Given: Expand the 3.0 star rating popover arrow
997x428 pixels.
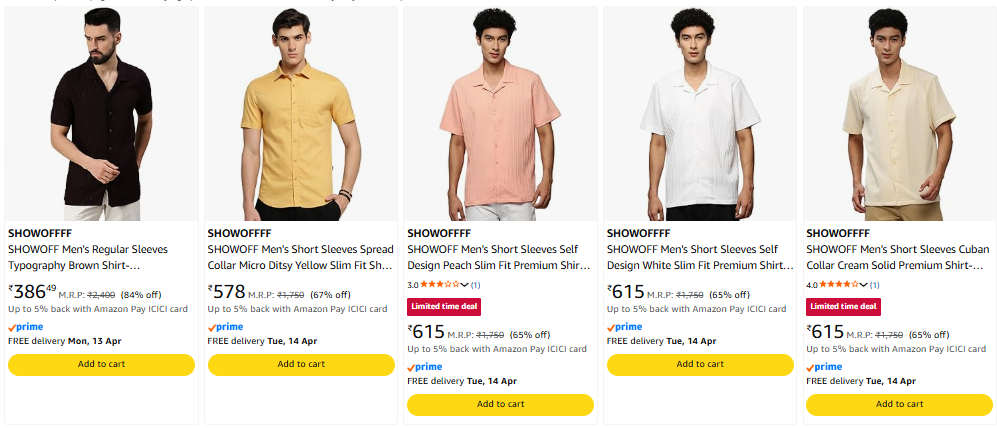Looking at the screenshot, I should pos(464,285).
